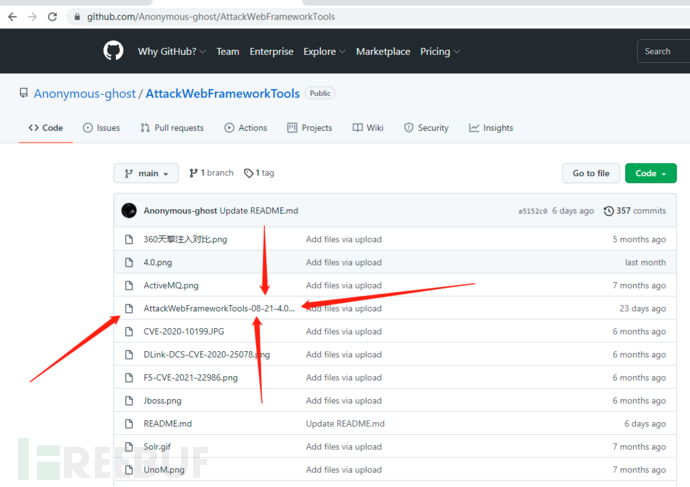Expand the Explore navigation menu
The width and height of the screenshot is (690, 487).
324,51
